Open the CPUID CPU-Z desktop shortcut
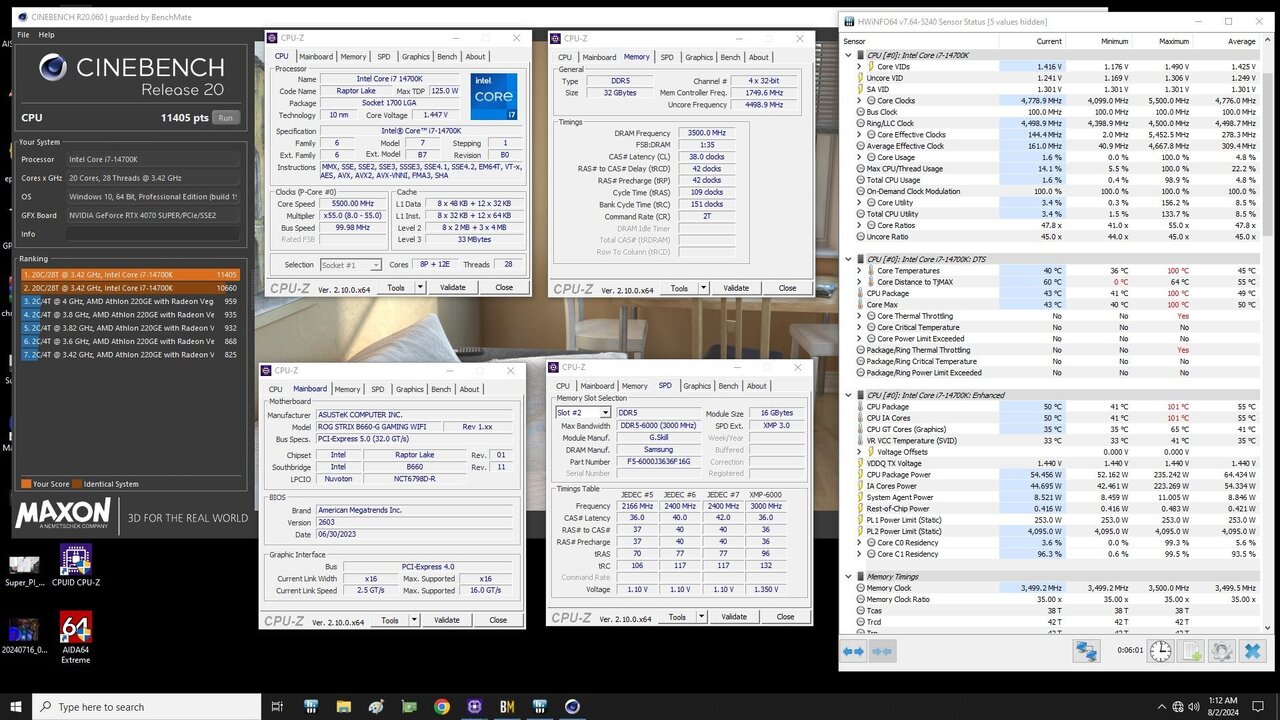Image resolution: width=1280 pixels, height=720 pixels. pyautogui.click(x=76, y=560)
